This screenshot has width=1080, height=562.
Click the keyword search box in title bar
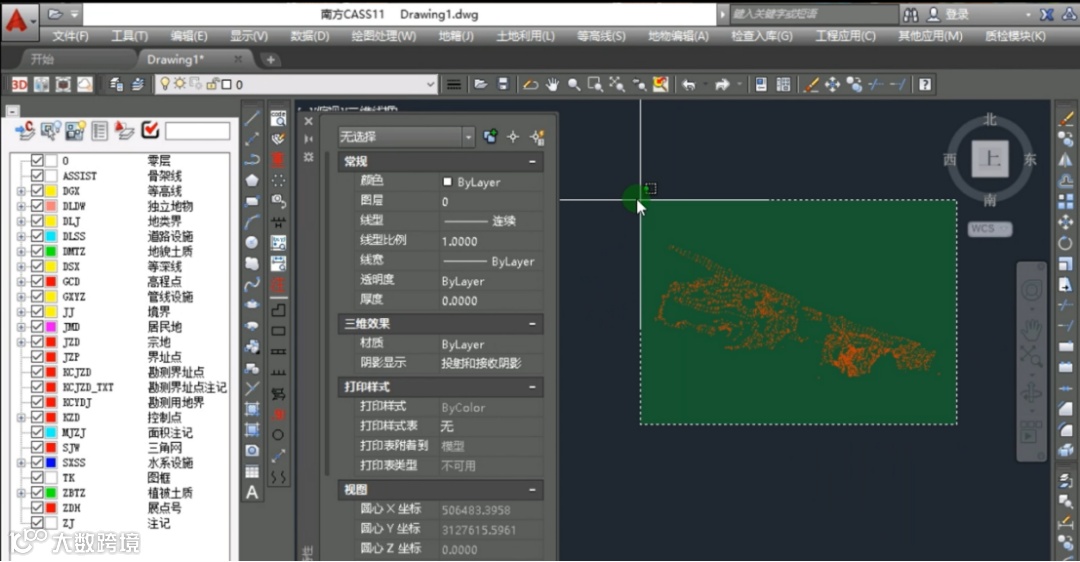(814, 14)
